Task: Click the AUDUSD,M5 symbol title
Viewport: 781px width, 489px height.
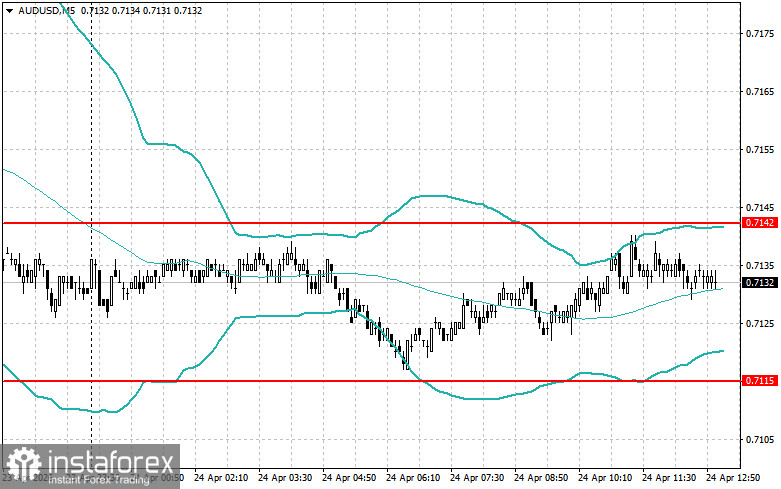Action: (46, 10)
